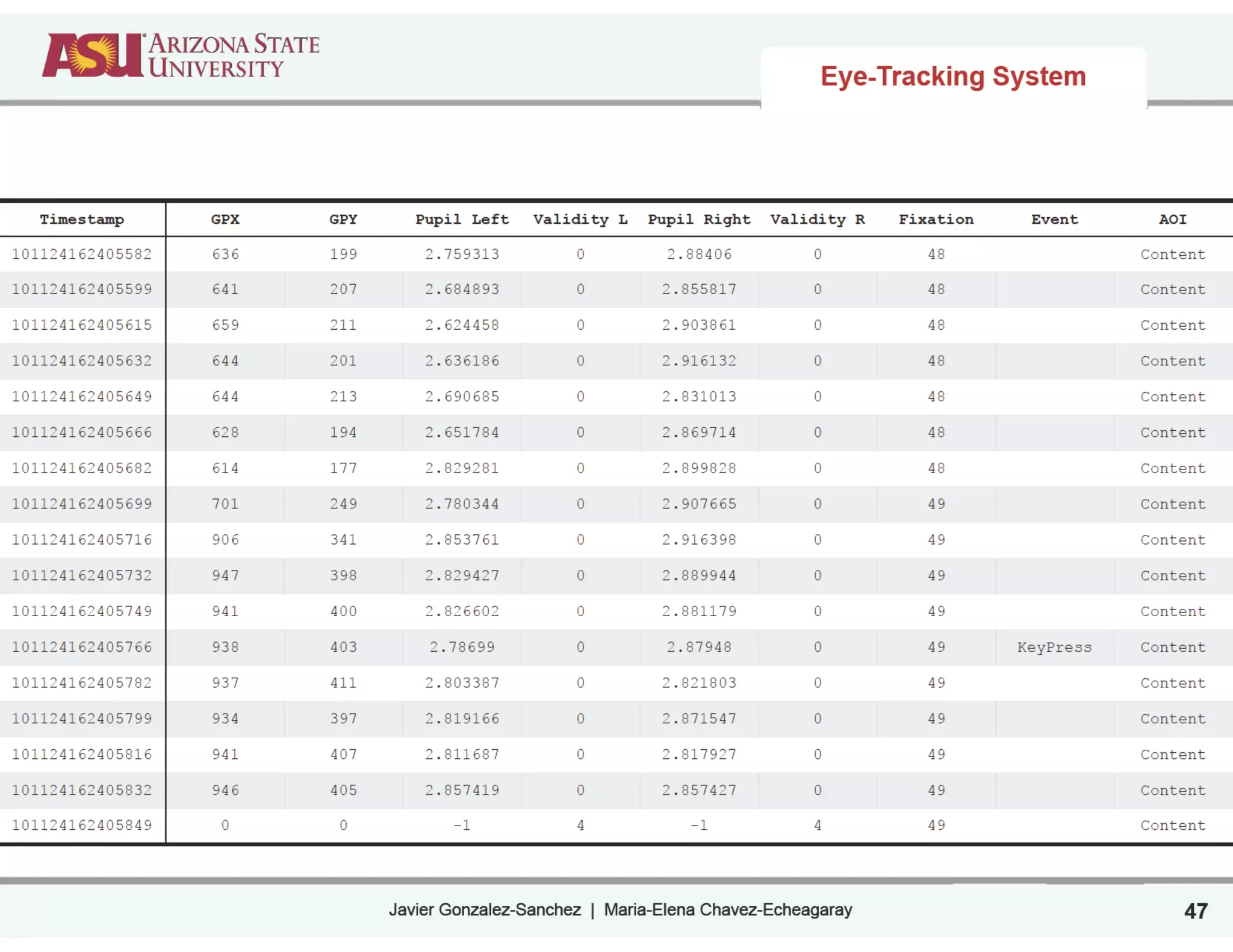Click the Validity L column header
The width and height of the screenshot is (1233, 952).
[x=580, y=220]
